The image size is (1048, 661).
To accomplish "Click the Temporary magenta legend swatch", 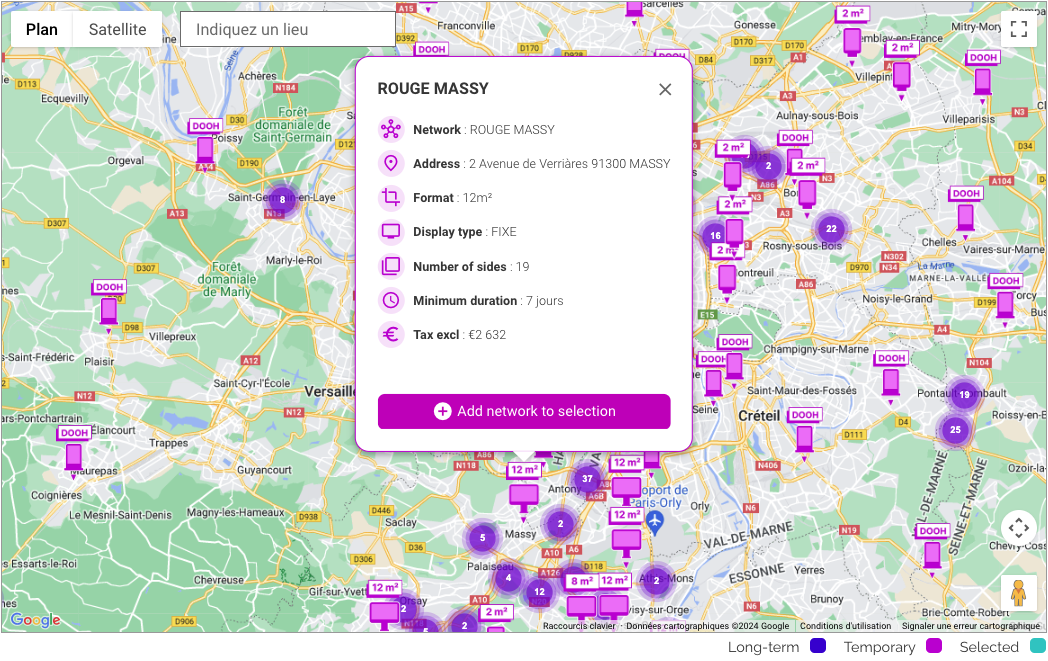I will tap(934, 646).
